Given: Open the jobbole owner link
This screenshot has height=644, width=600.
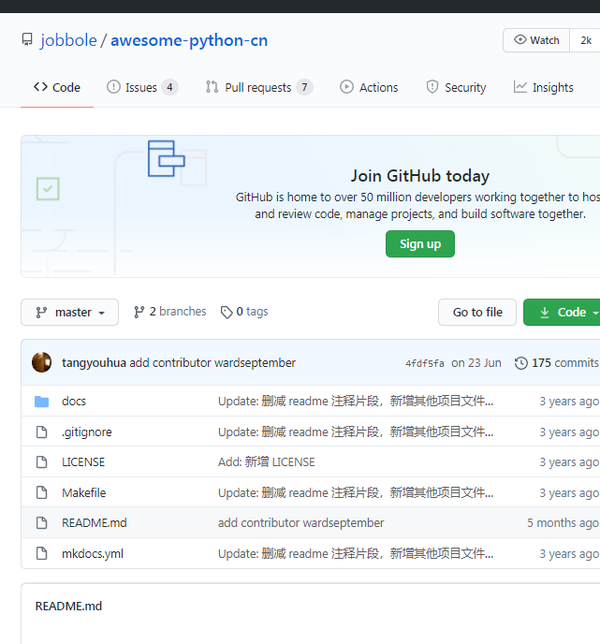Looking at the screenshot, I should pyautogui.click(x=69, y=40).
